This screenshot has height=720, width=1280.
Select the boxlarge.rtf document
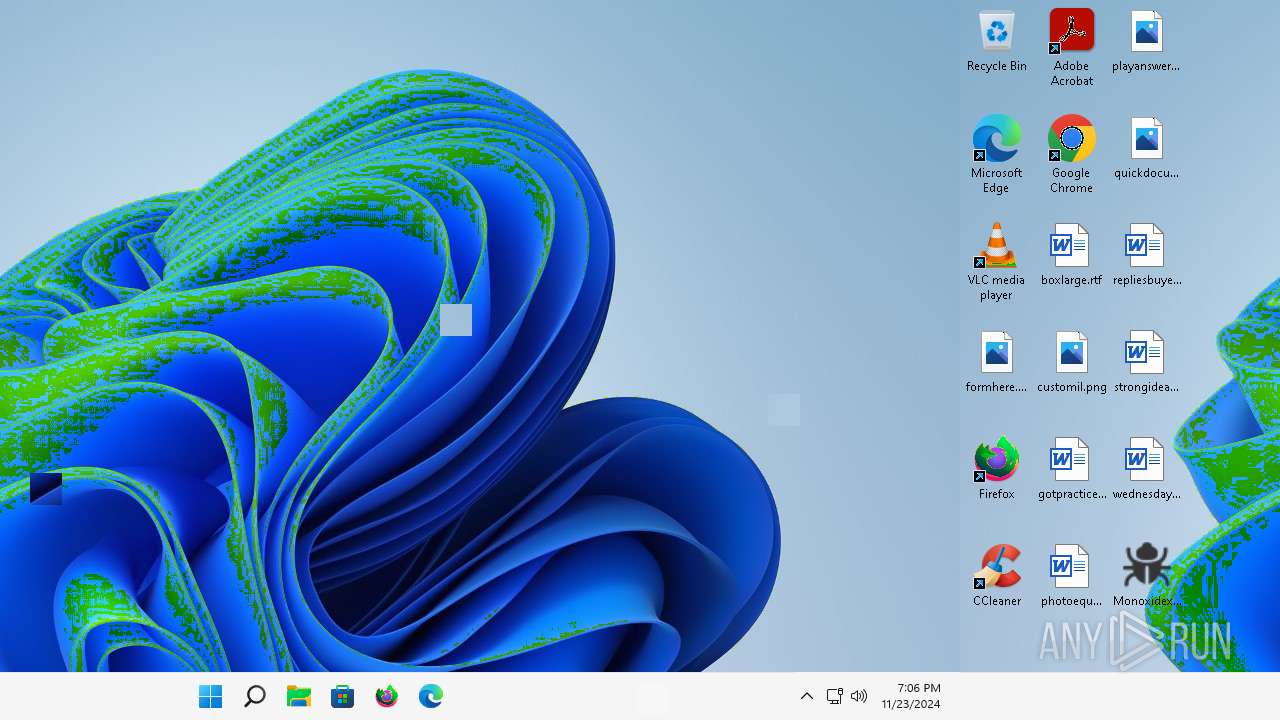(x=1071, y=255)
